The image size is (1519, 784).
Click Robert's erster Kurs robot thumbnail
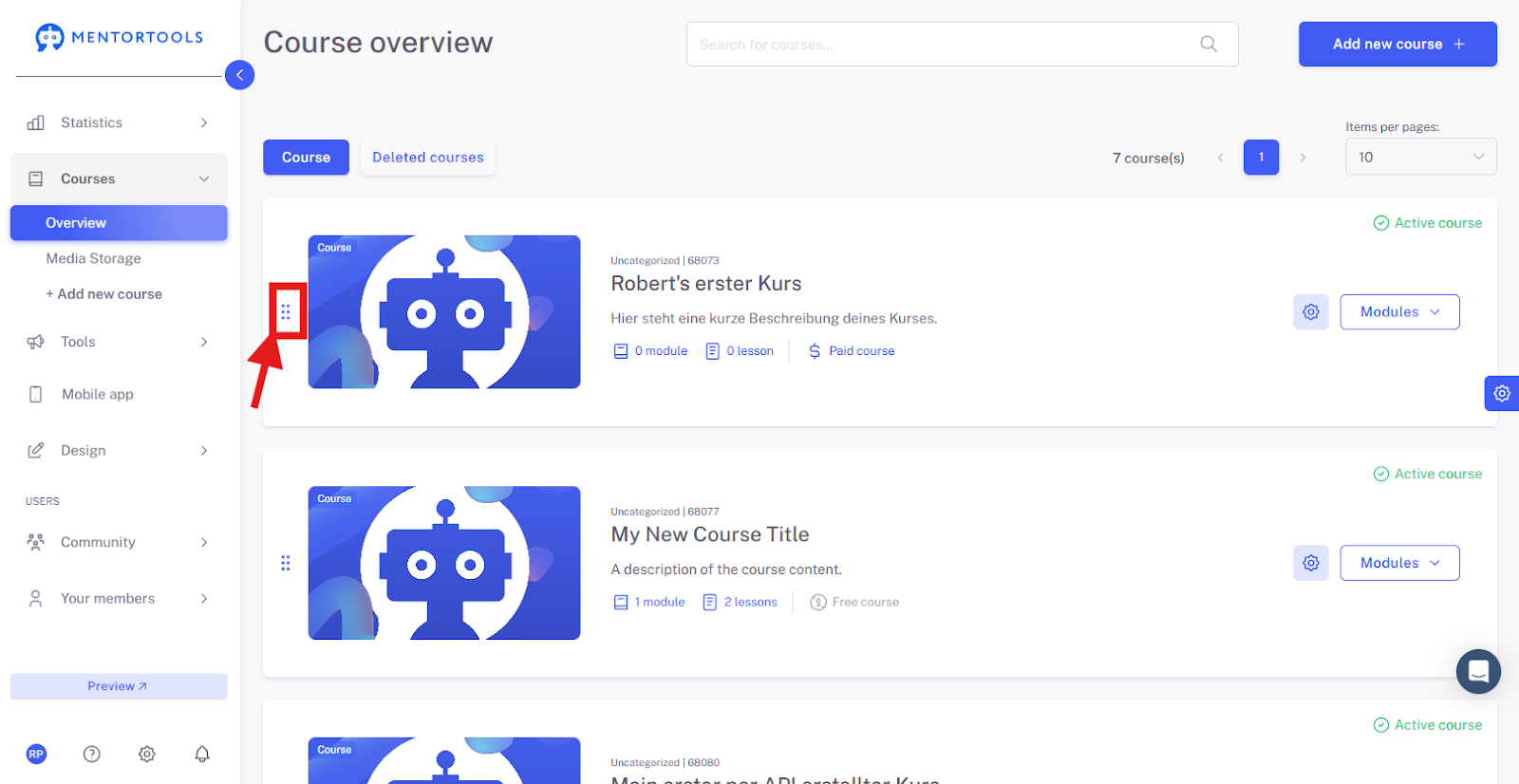(444, 311)
